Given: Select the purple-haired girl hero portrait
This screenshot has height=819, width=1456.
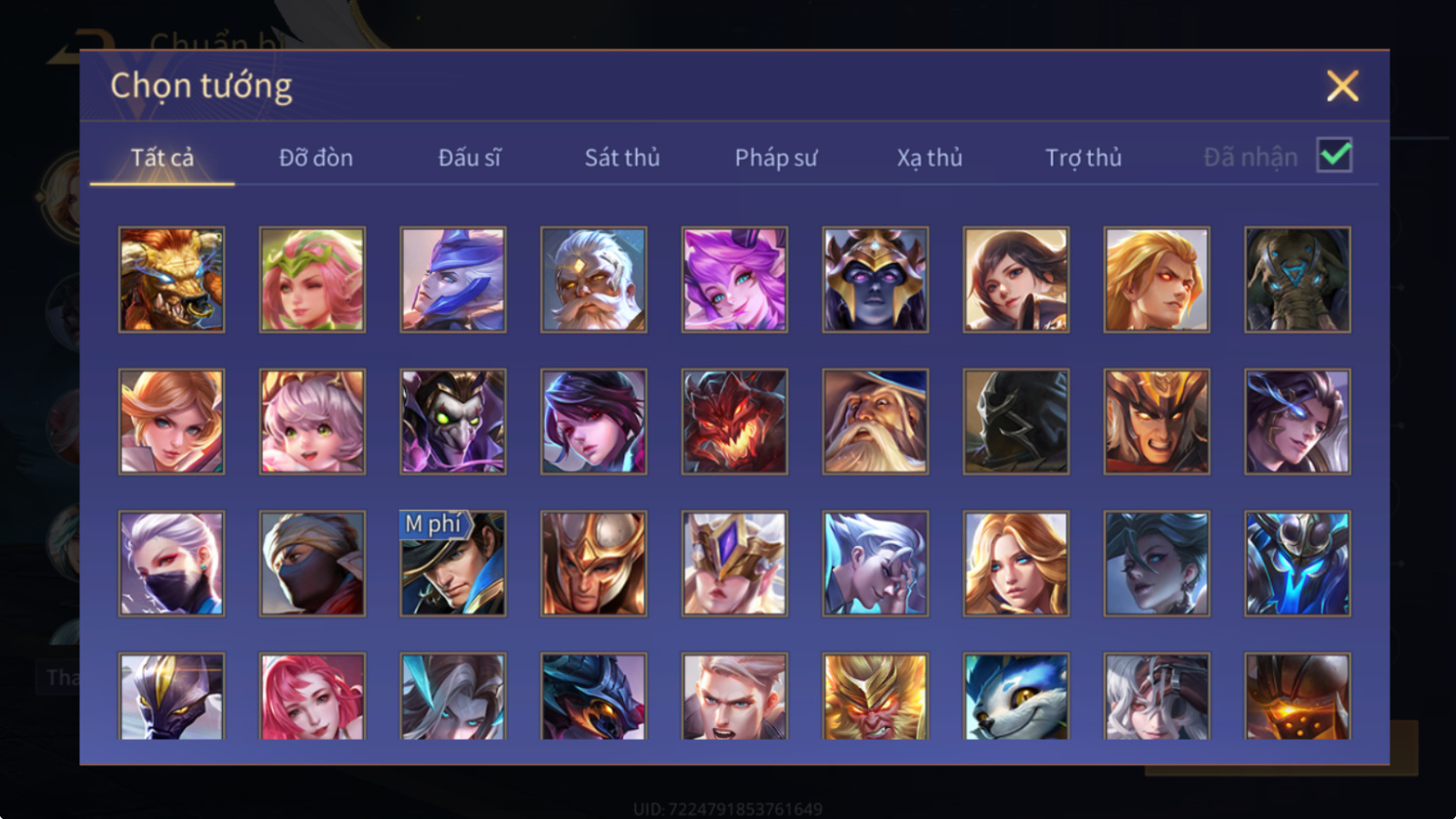Looking at the screenshot, I should click(x=735, y=280).
